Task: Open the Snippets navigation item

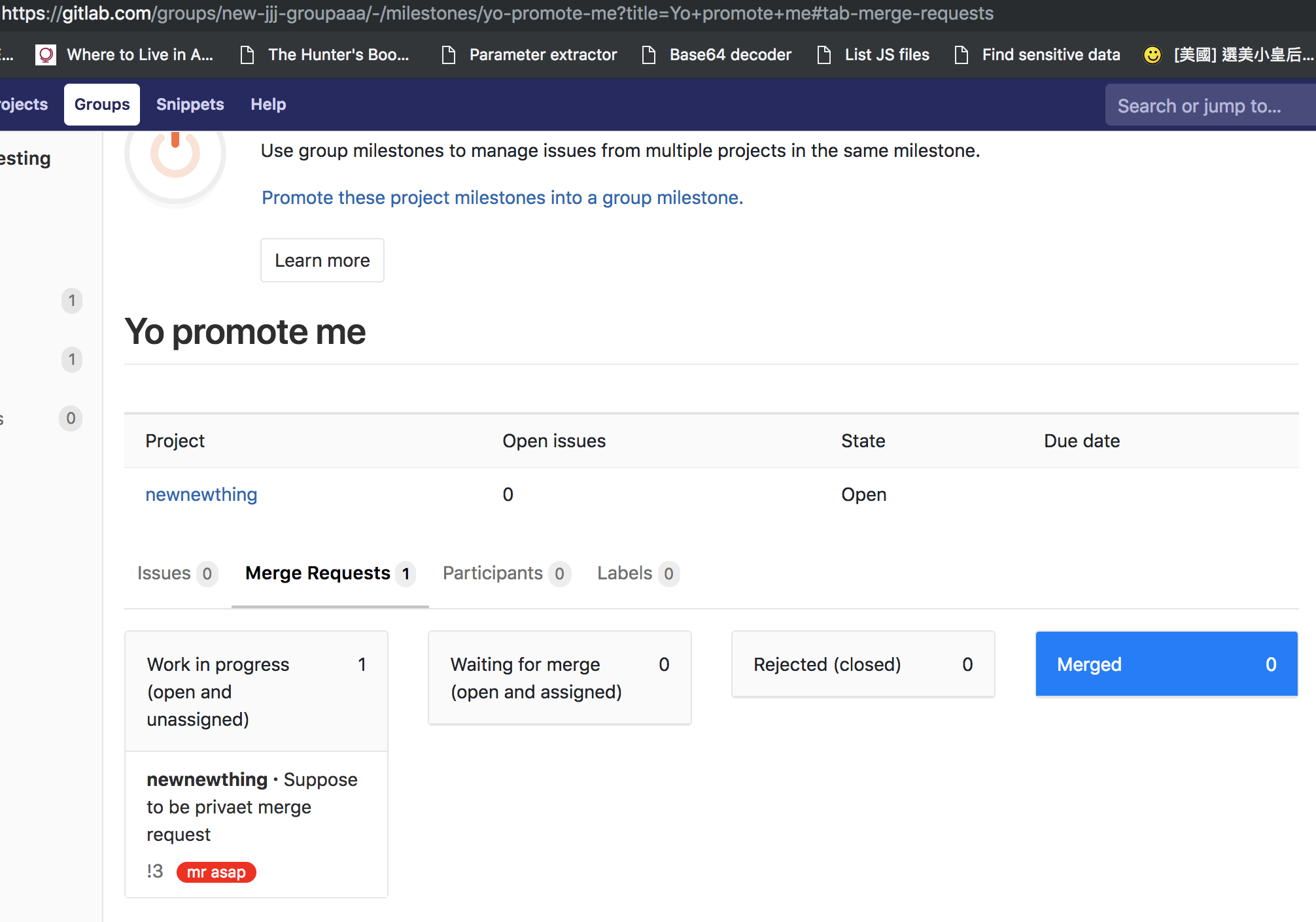Action: 190,105
